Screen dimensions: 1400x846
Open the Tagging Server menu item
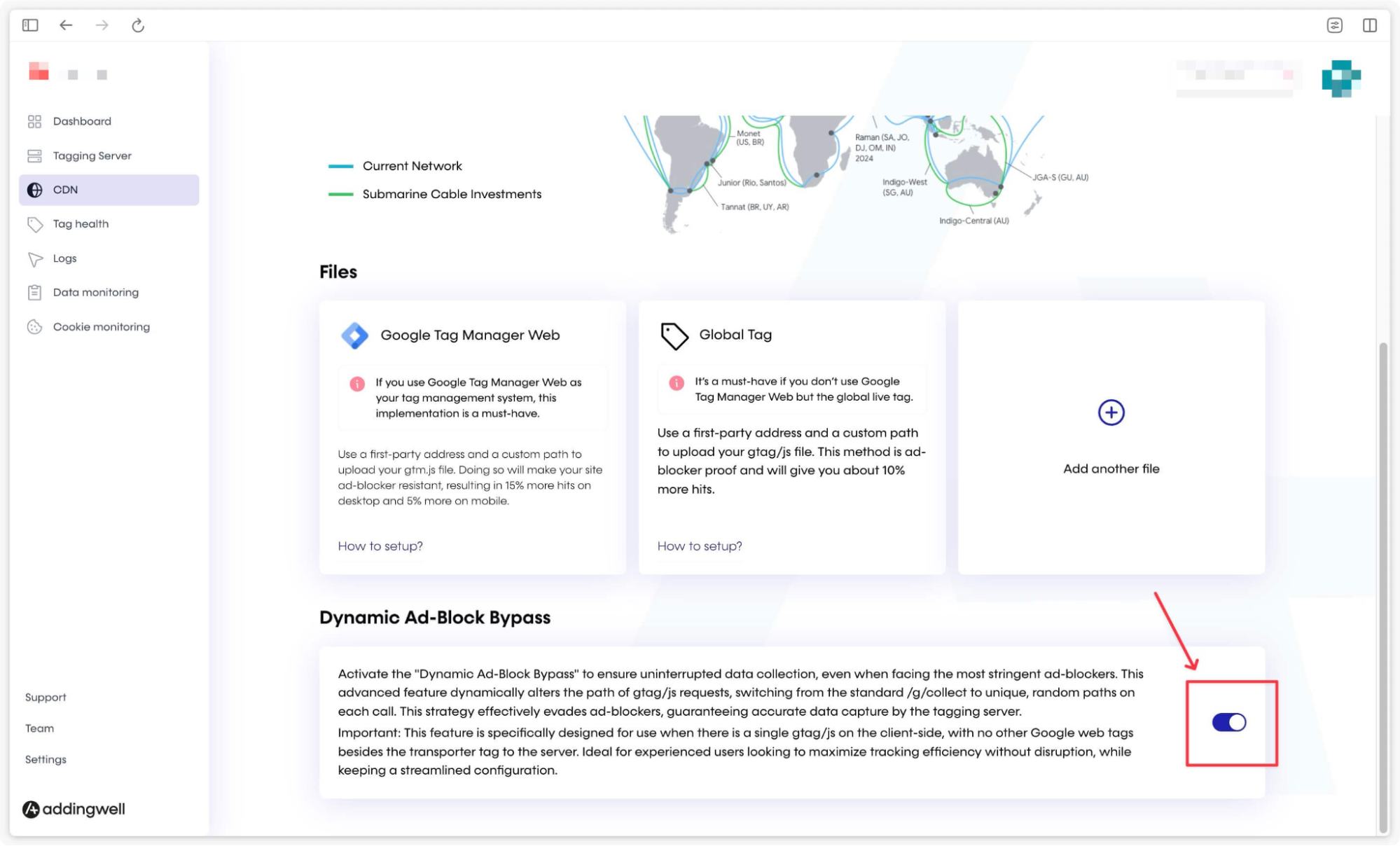(109, 155)
